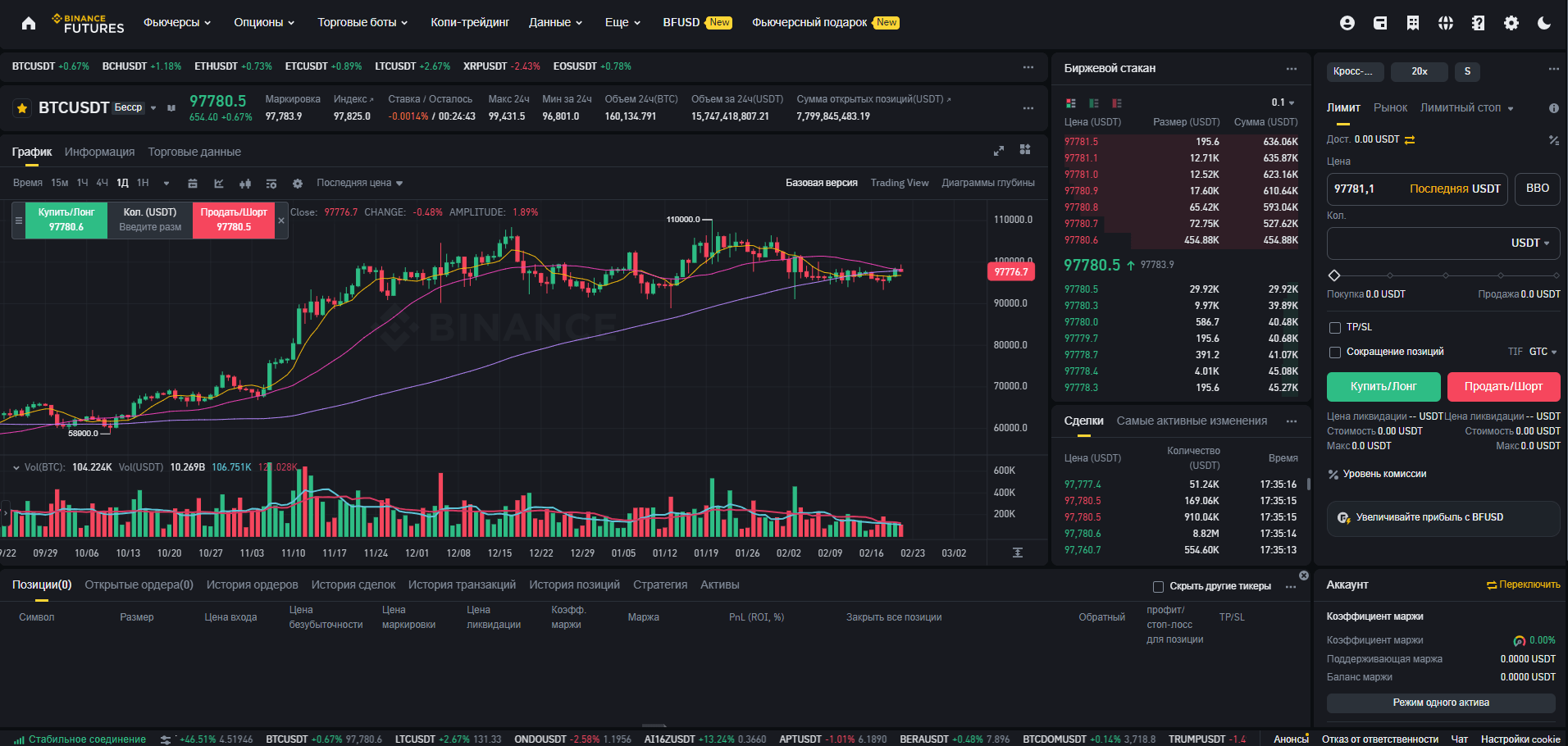This screenshot has width=1568, height=746.
Task: Open quantity USDT unit dropdown
Action: pos(1530,243)
